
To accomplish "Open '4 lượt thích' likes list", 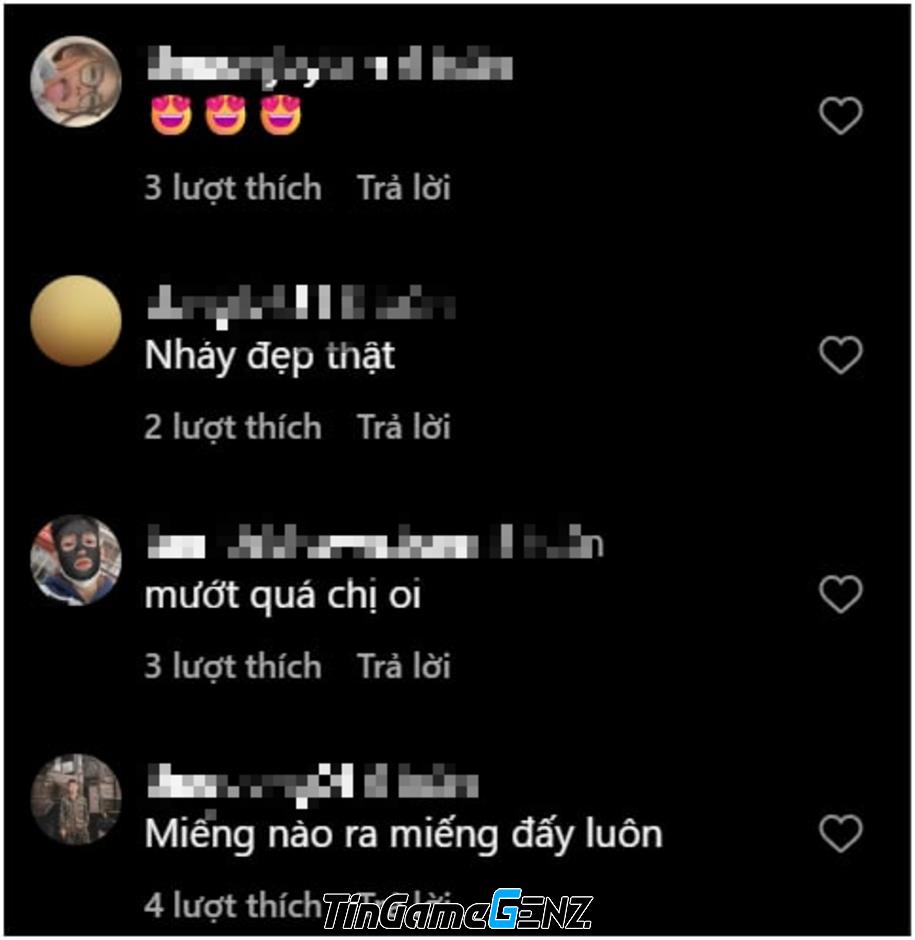I will pos(233,905).
